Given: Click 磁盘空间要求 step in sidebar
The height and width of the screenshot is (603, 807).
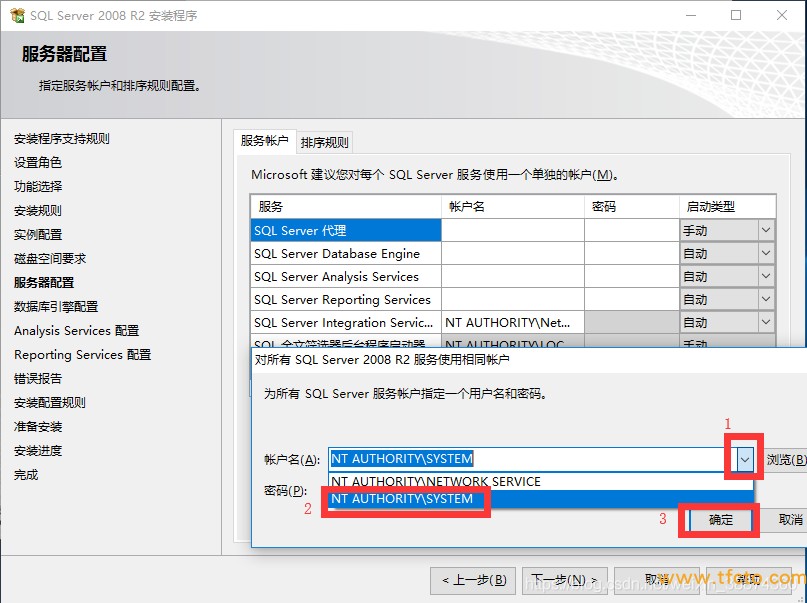Looking at the screenshot, I should [x=50, y=258].
